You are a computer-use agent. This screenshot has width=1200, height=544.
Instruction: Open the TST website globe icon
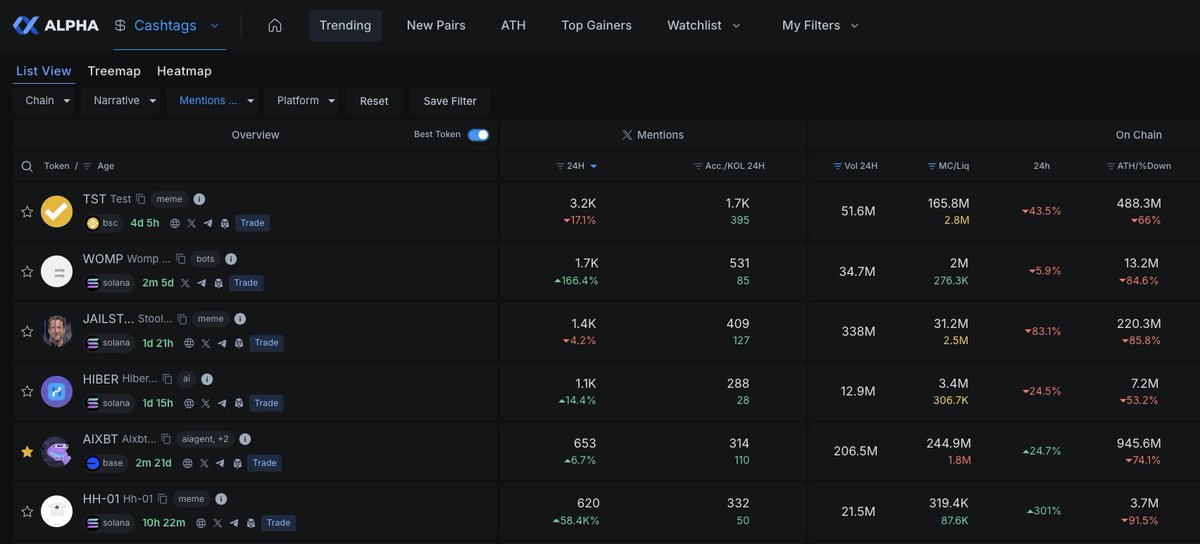tap(175, 223)
